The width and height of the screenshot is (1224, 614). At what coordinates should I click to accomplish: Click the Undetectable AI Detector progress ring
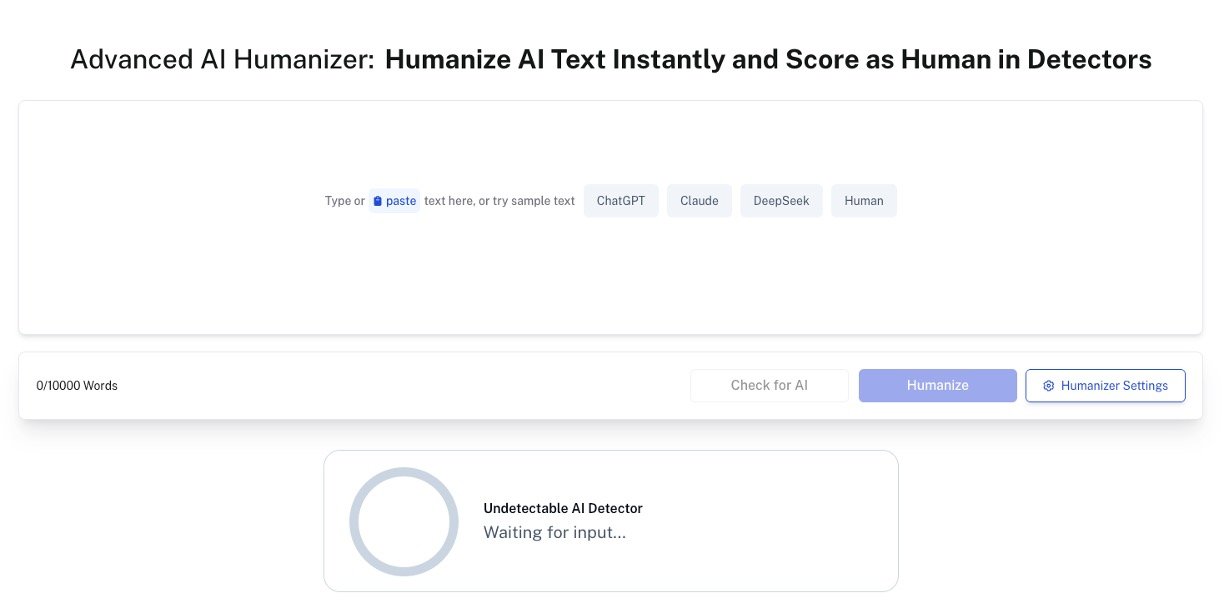(404, 521)
